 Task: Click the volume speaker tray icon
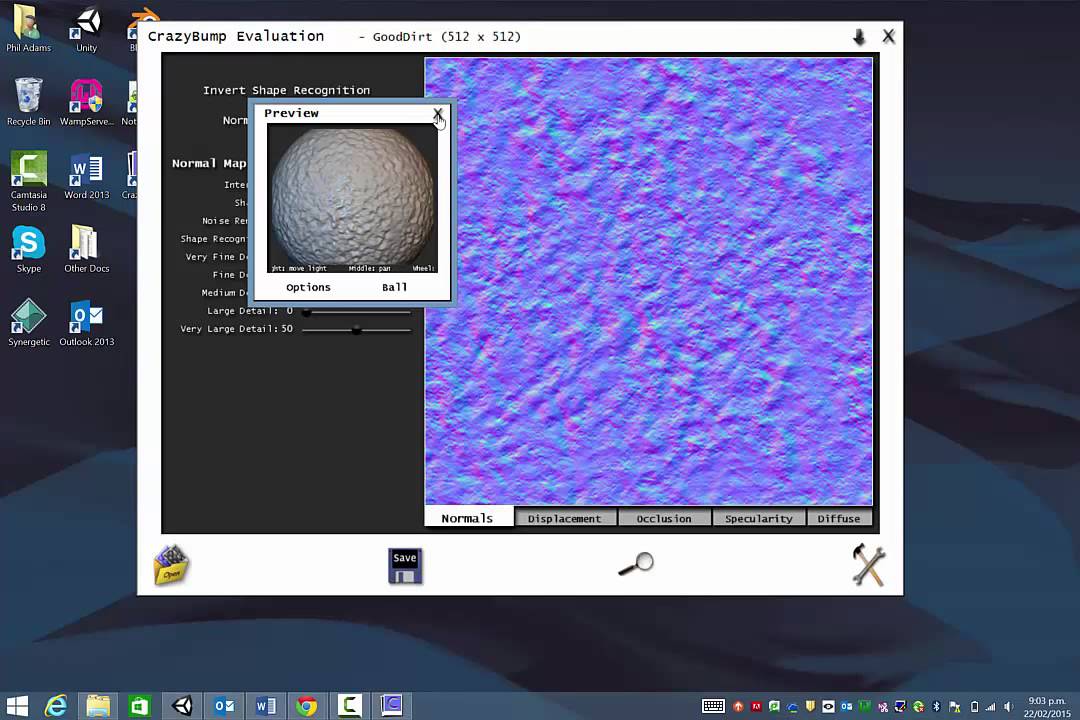click(x=1008, y=707)
